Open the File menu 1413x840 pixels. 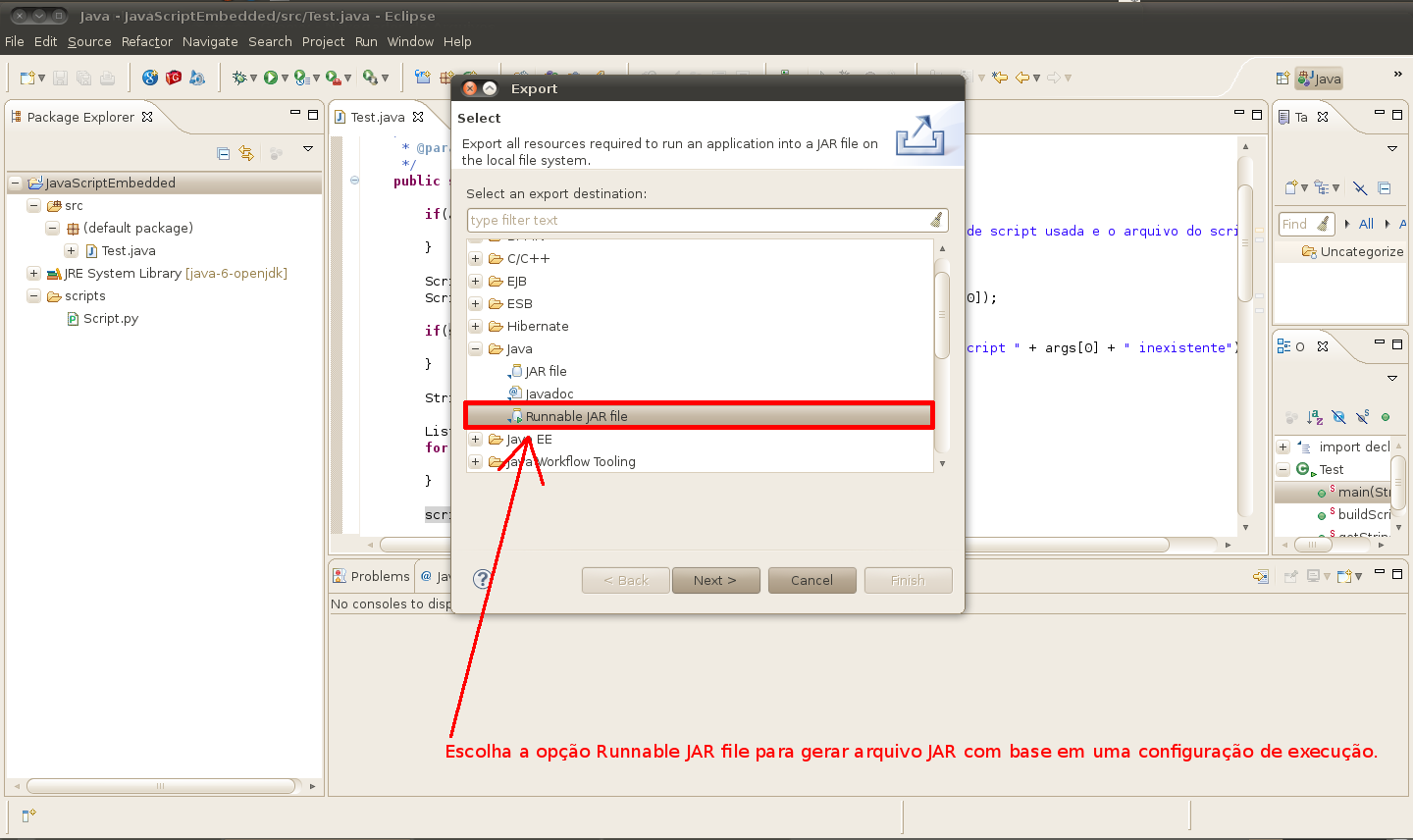(x=15, y=41)
